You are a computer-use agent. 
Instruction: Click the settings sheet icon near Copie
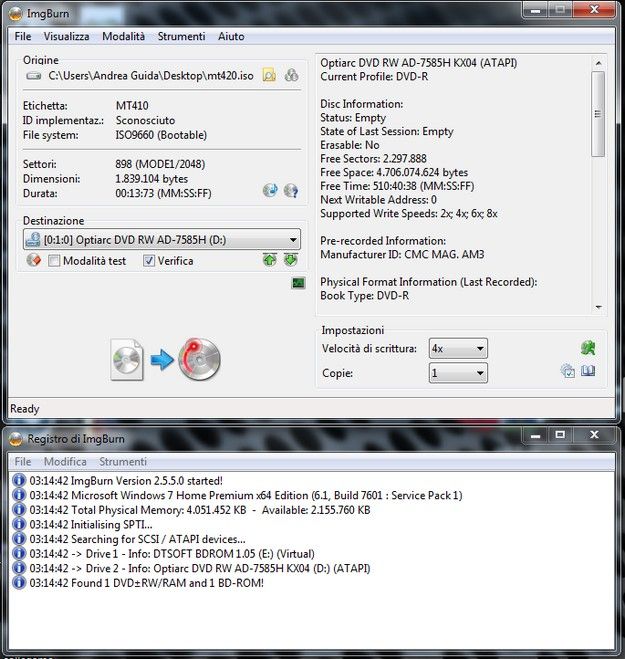pyautogui.click(x=567, y=371)
